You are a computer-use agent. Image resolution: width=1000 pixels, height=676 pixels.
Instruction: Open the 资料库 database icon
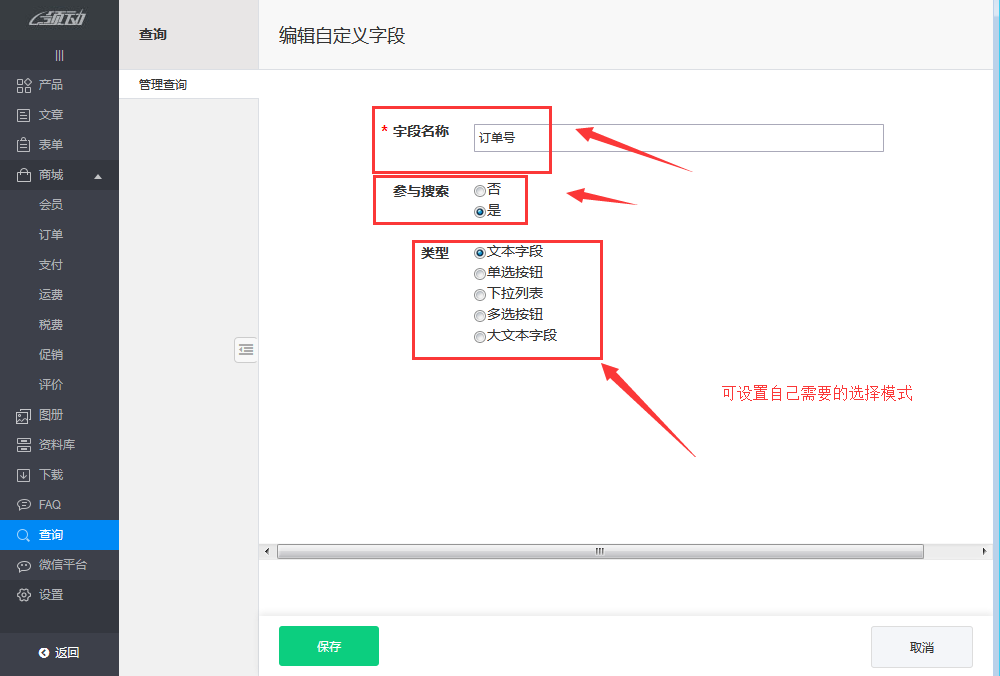[x=24, y=445]
